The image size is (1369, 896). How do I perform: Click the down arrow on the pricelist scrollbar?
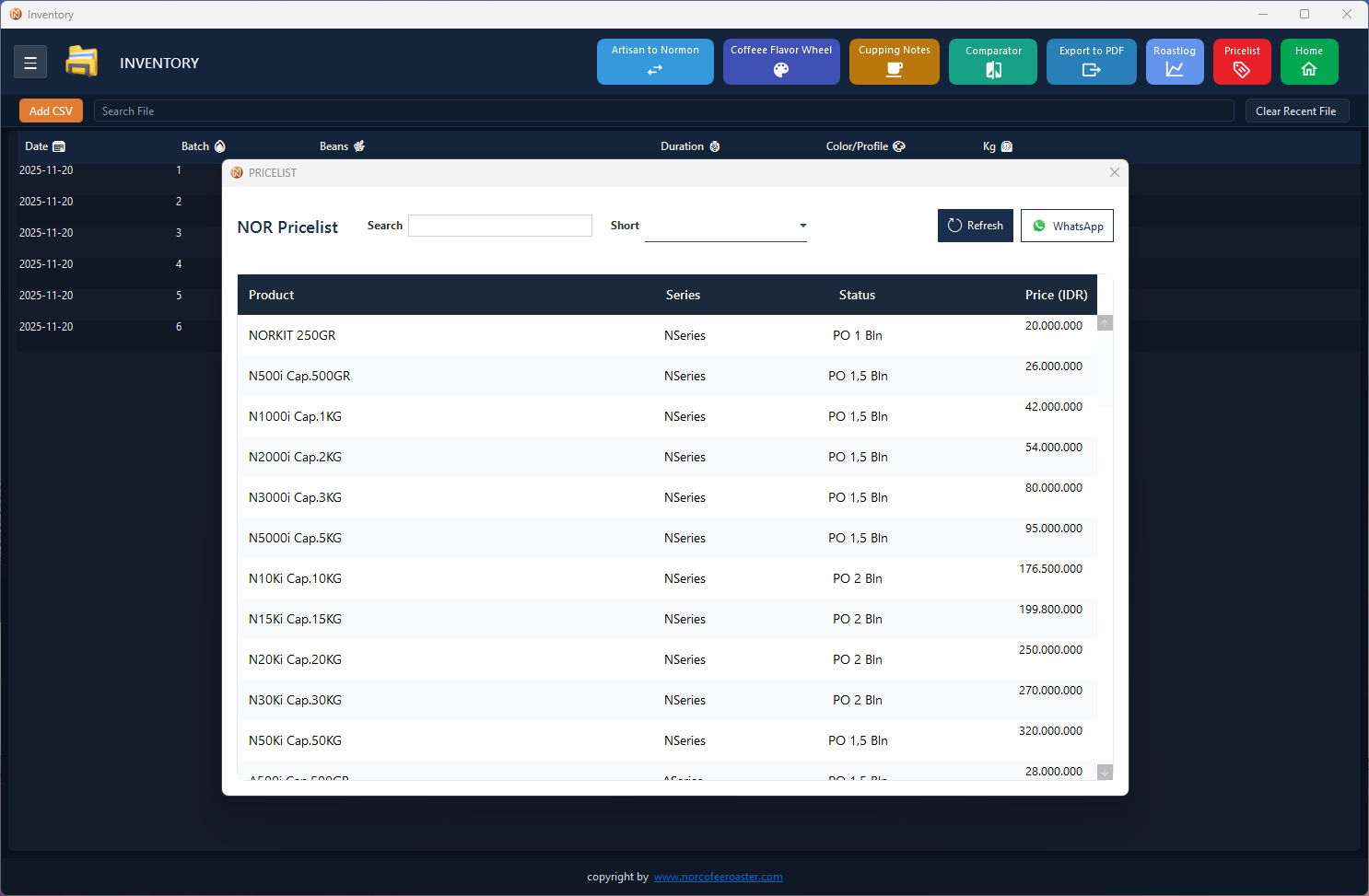(1105, 772)
